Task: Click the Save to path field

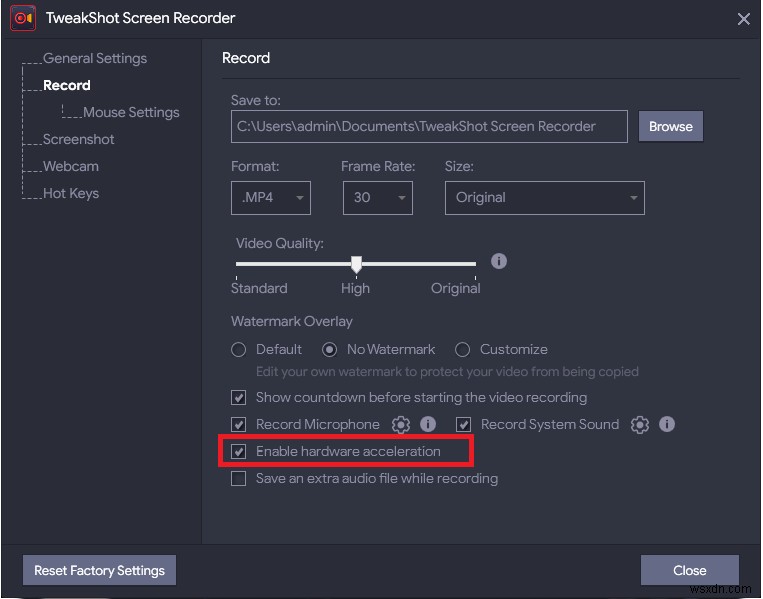Action: pyautogui.click(x=429, y=127)
